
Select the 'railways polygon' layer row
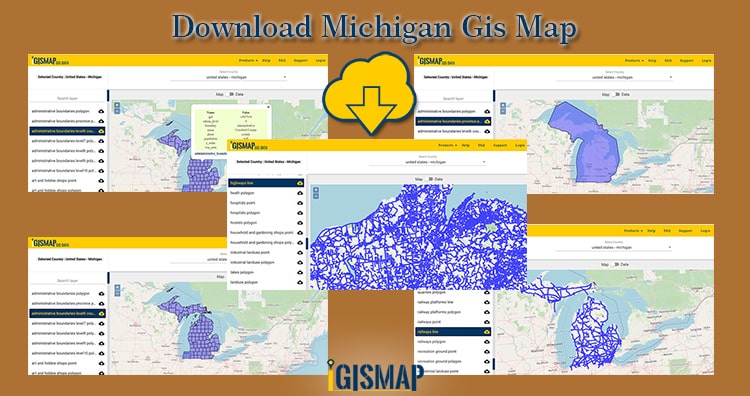453,342
